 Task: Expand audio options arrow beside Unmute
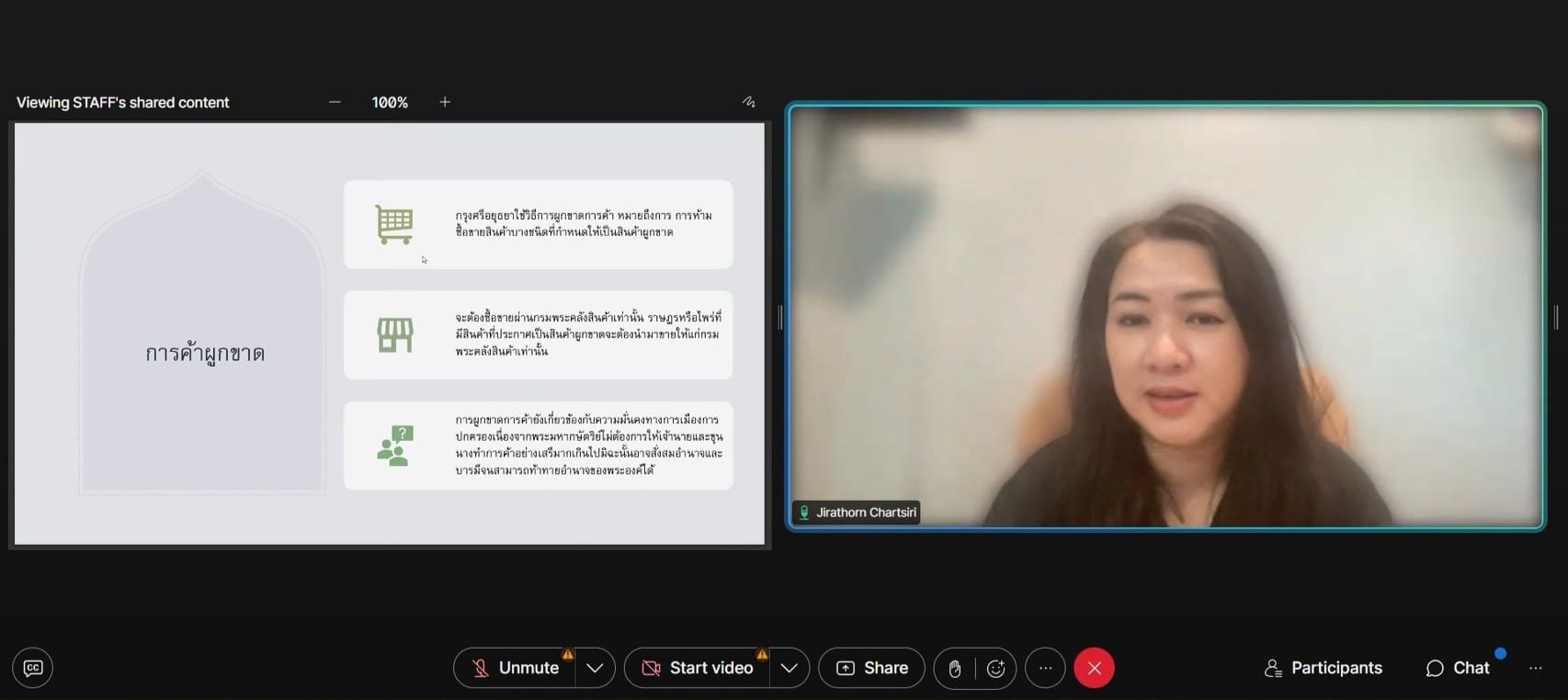pos(595,668)
